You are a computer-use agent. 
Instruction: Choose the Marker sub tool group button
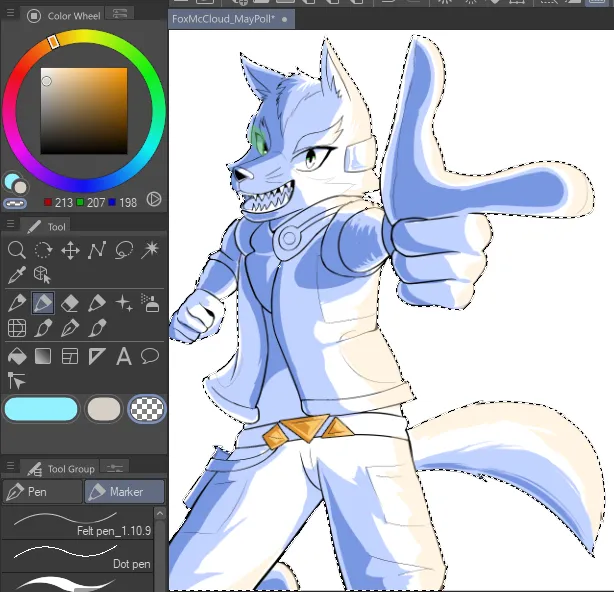pyautogui.click(x=124, y=492)
